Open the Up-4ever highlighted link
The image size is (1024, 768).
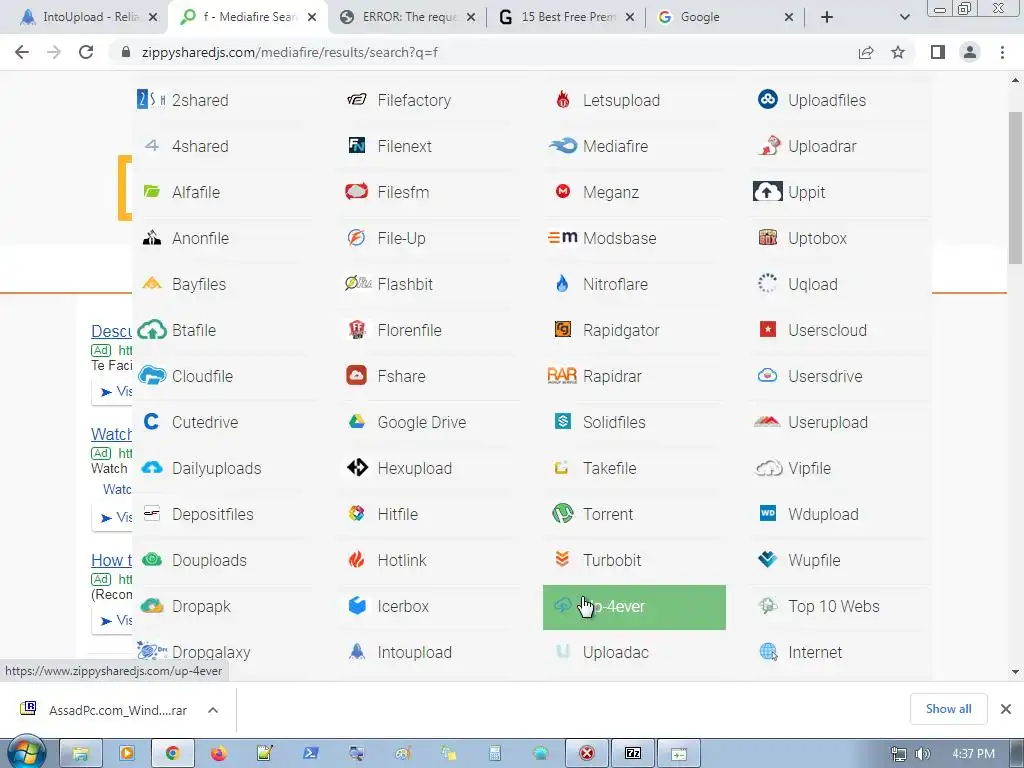[634, 607]
